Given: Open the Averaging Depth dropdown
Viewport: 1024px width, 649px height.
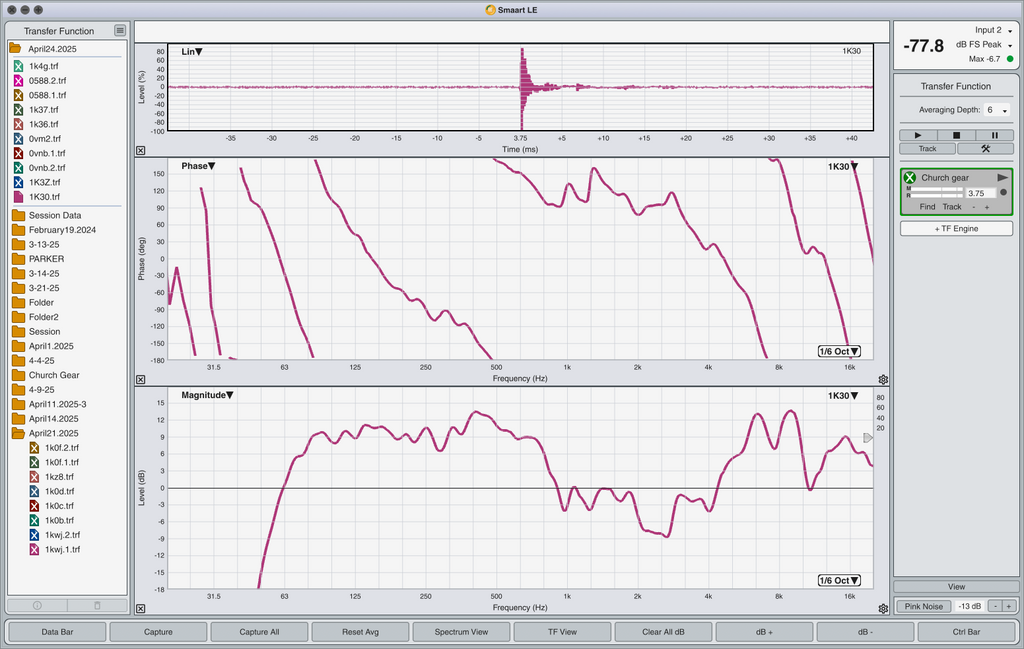Looking at the screenshot, I should coord(997,110).
